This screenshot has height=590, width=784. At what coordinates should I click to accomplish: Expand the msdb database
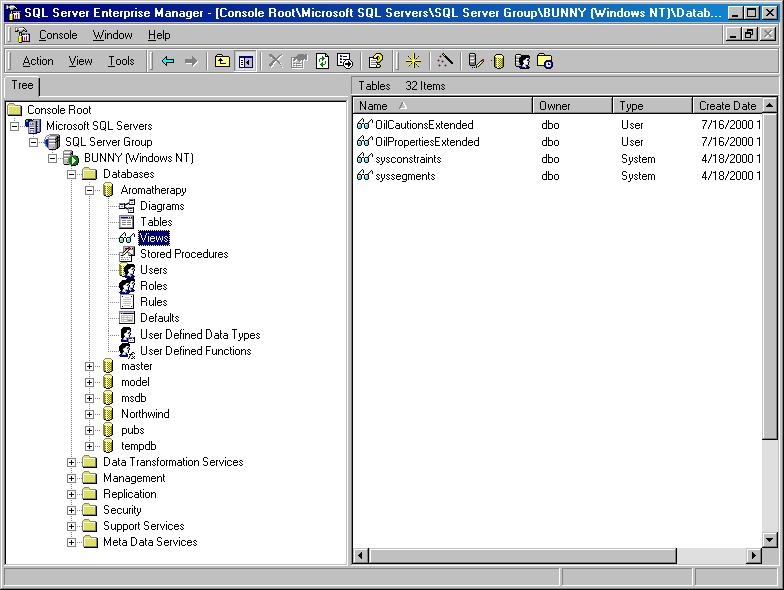tap(90, 398)
